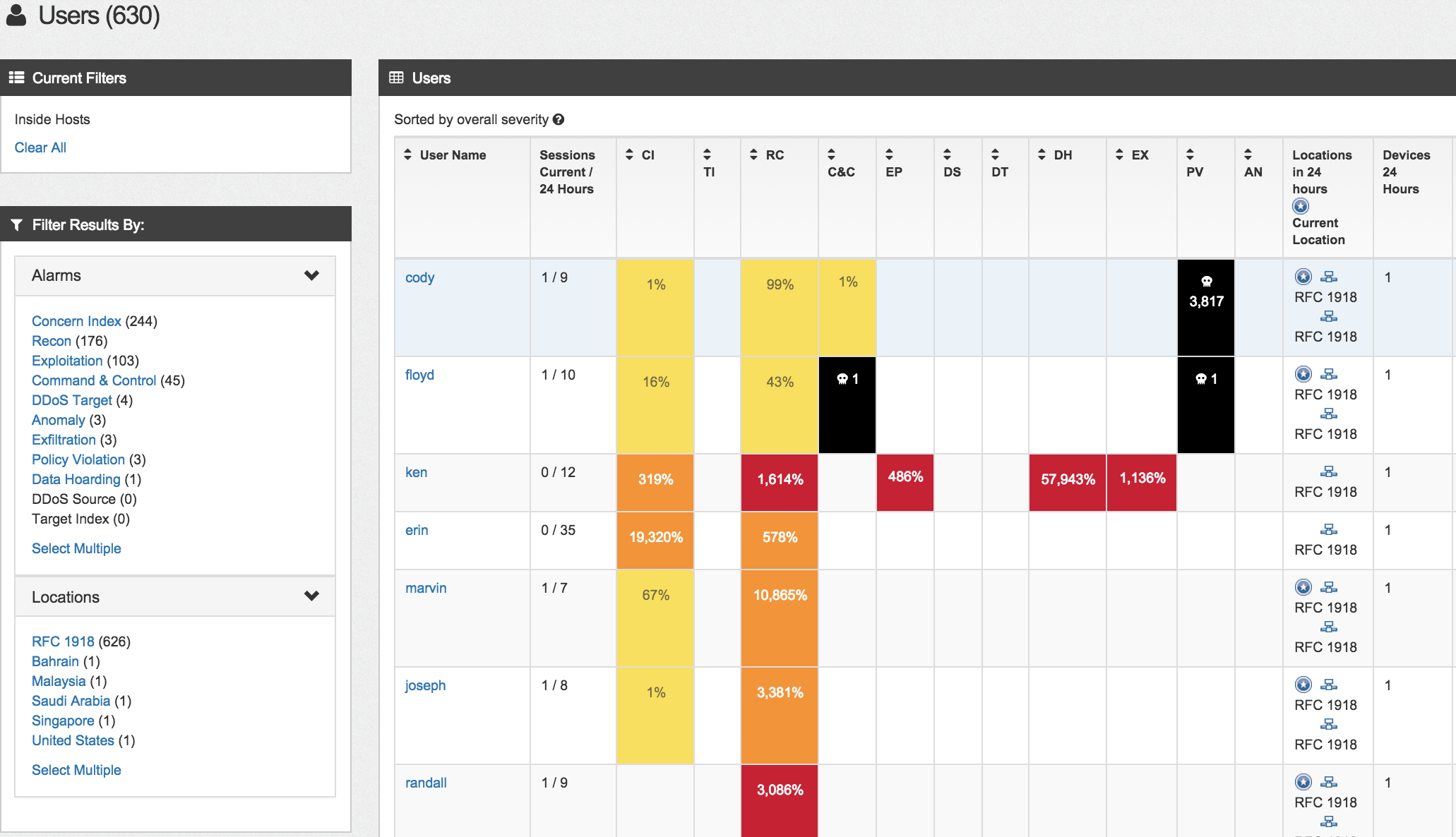
Task: Click the skull icon in floyd's C&C cell
Action: click(842, 379)
